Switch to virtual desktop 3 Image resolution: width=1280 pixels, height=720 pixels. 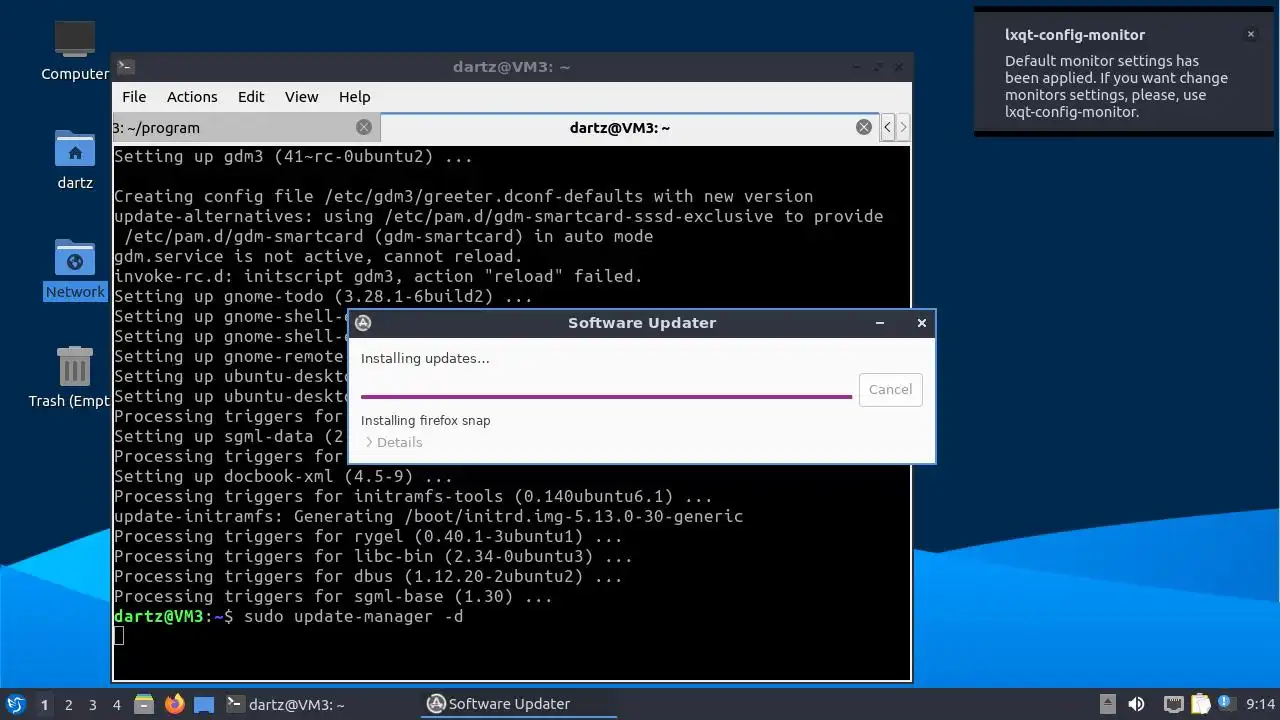pos(93,705)
